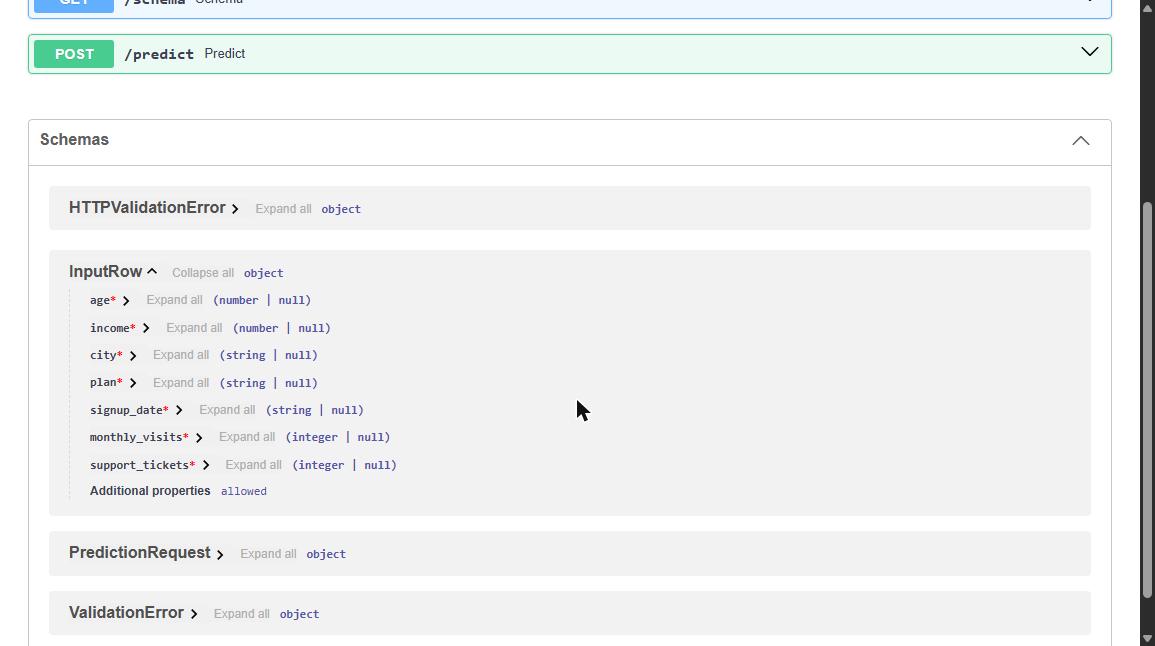The image size is (1155, 646).
Task: Click the Predict summary text
Action: pos(225,54)
